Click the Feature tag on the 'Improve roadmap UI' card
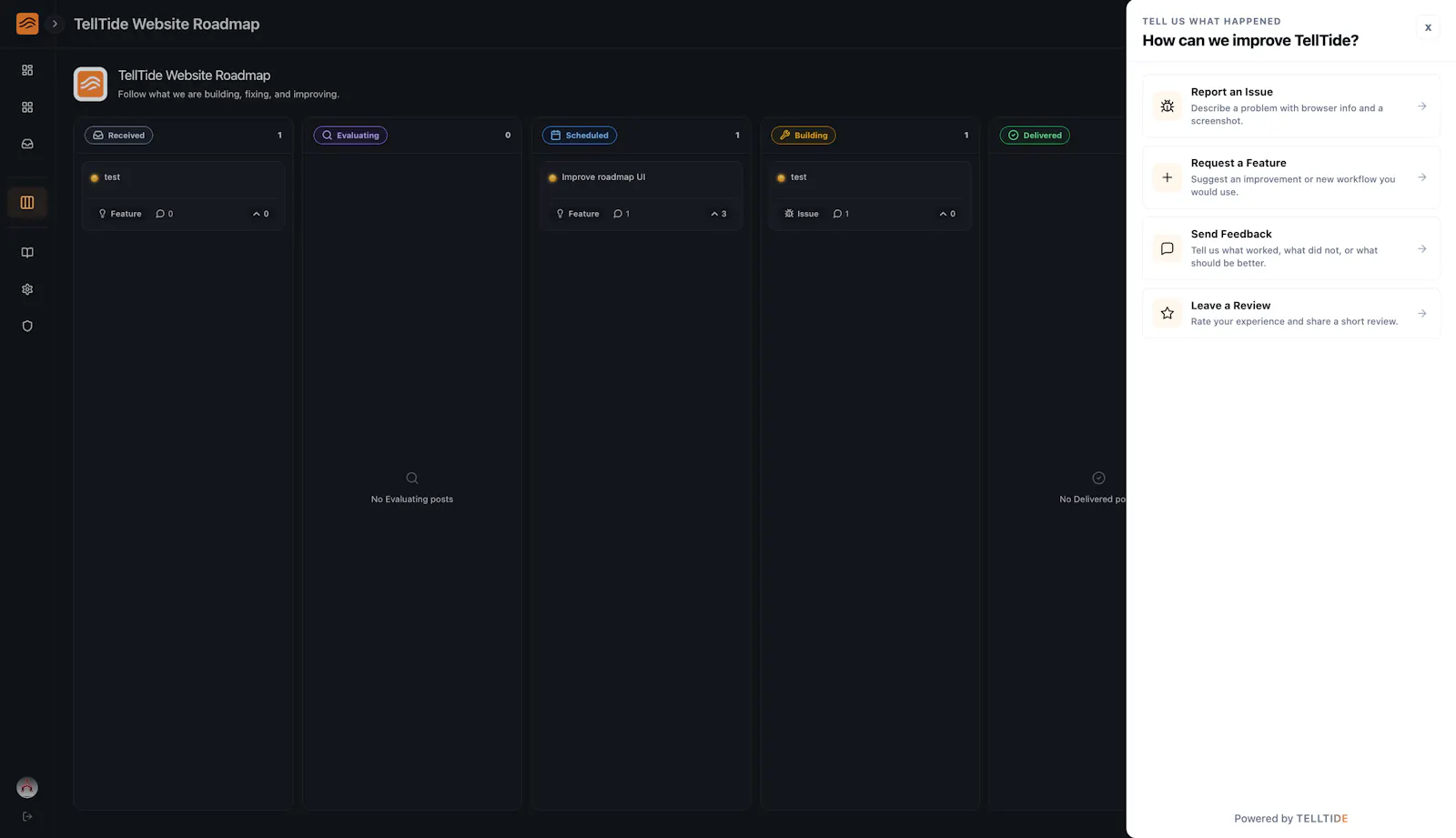Image resolution: width=1456 pixels, height=838 pixels. (x=578, y=214)
